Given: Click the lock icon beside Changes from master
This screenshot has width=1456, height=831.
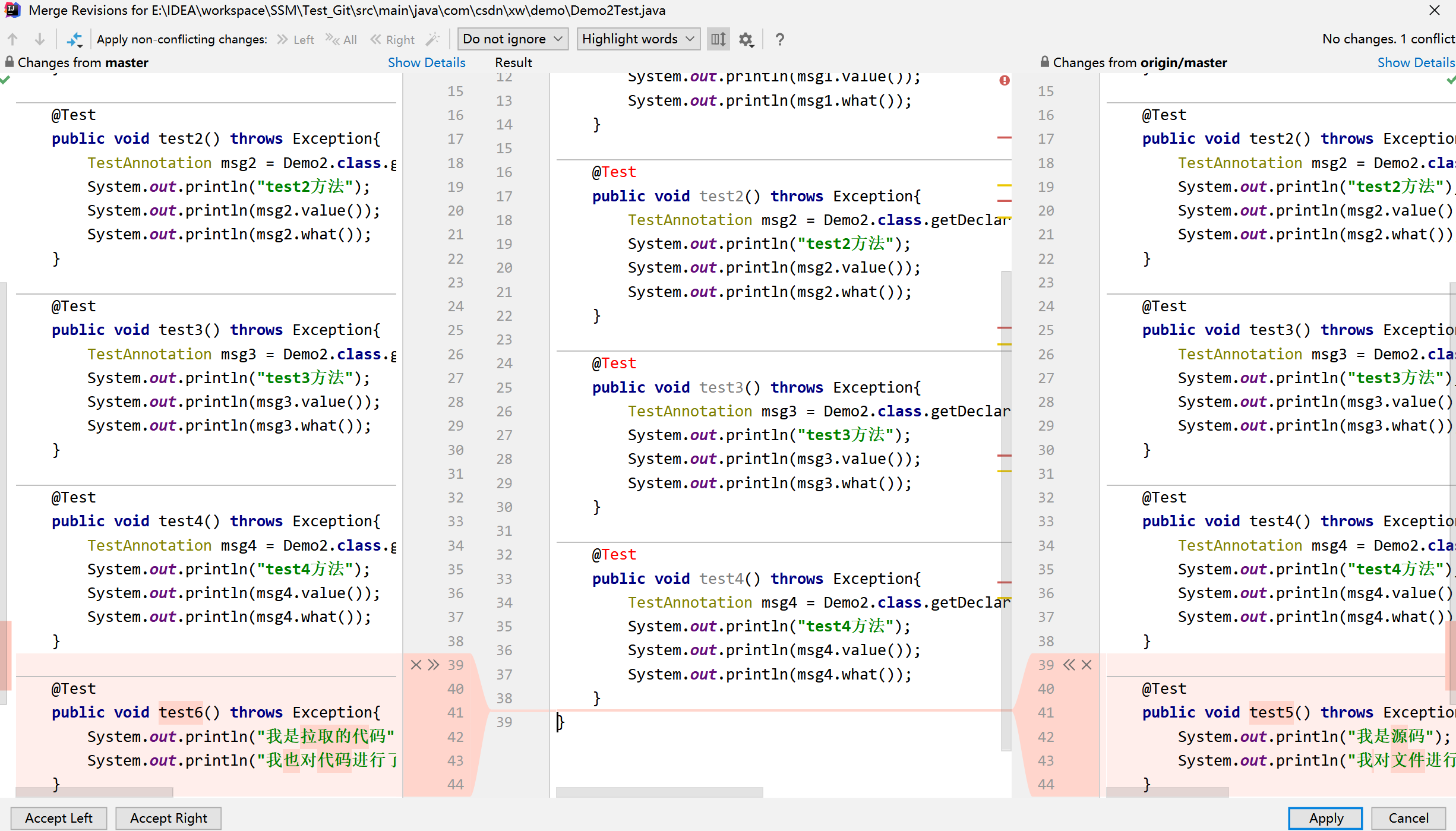Looking at the screenshot, I should [9, 62].
